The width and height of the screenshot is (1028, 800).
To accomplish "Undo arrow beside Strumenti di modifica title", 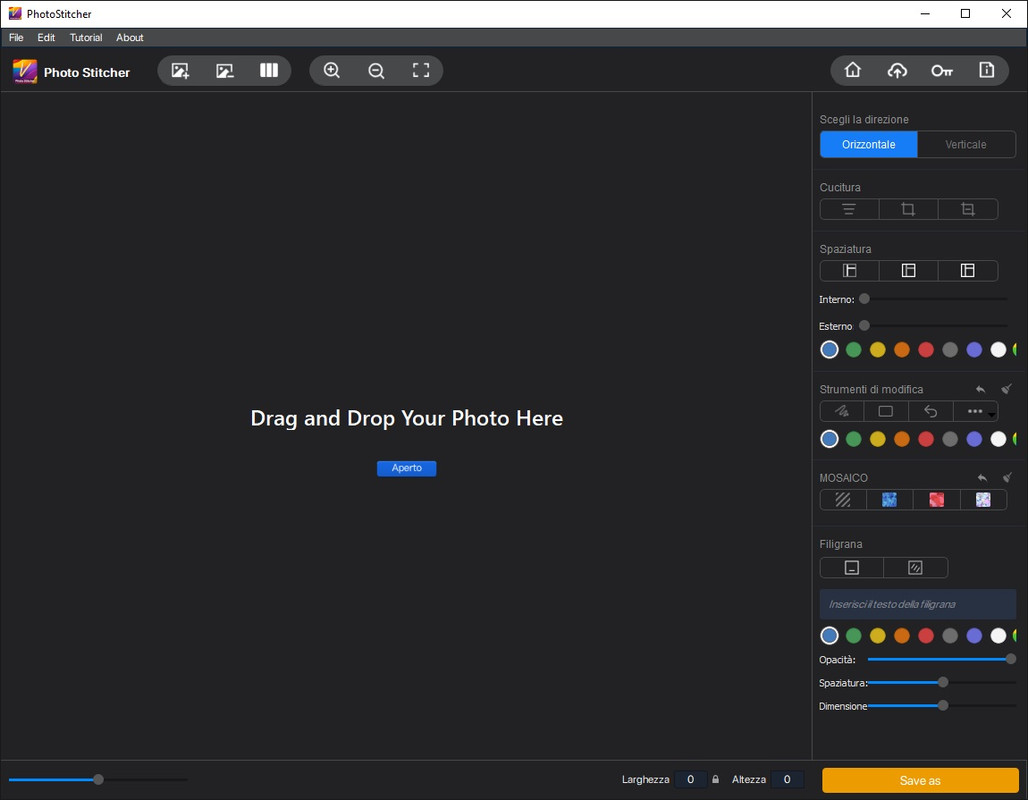I will [x=981, y=390].
